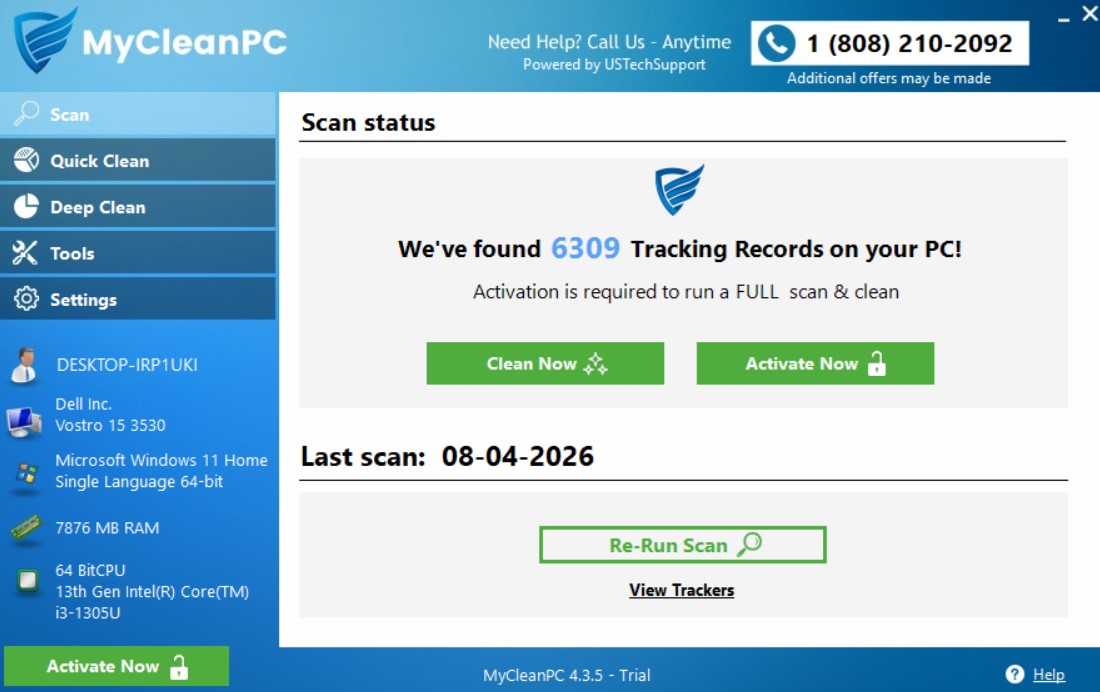Screen dimensions: 1100x692
Task: Minimize the MyCleanPC window
Action: coord(1064,19)
